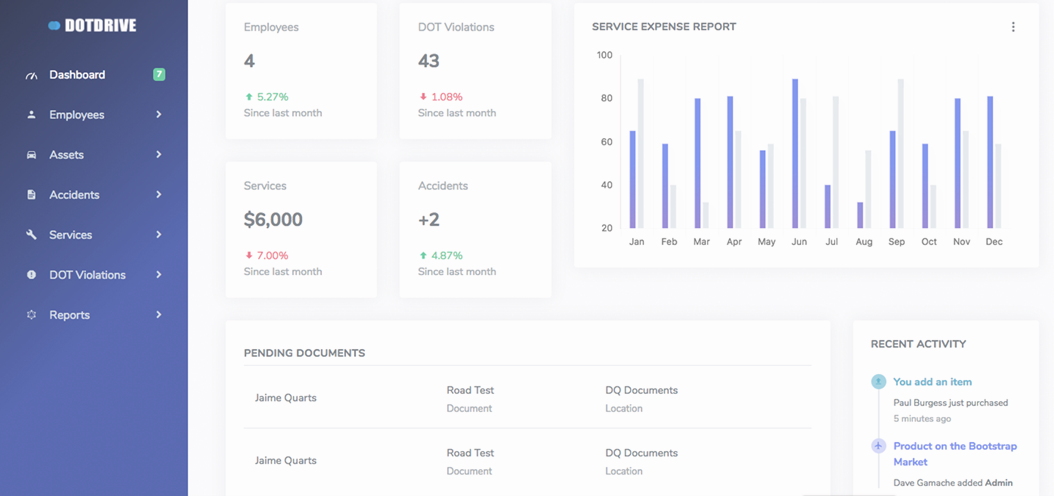
Task: Open 'Product on the Bootstrap Market' link
Action: point(955,454)
